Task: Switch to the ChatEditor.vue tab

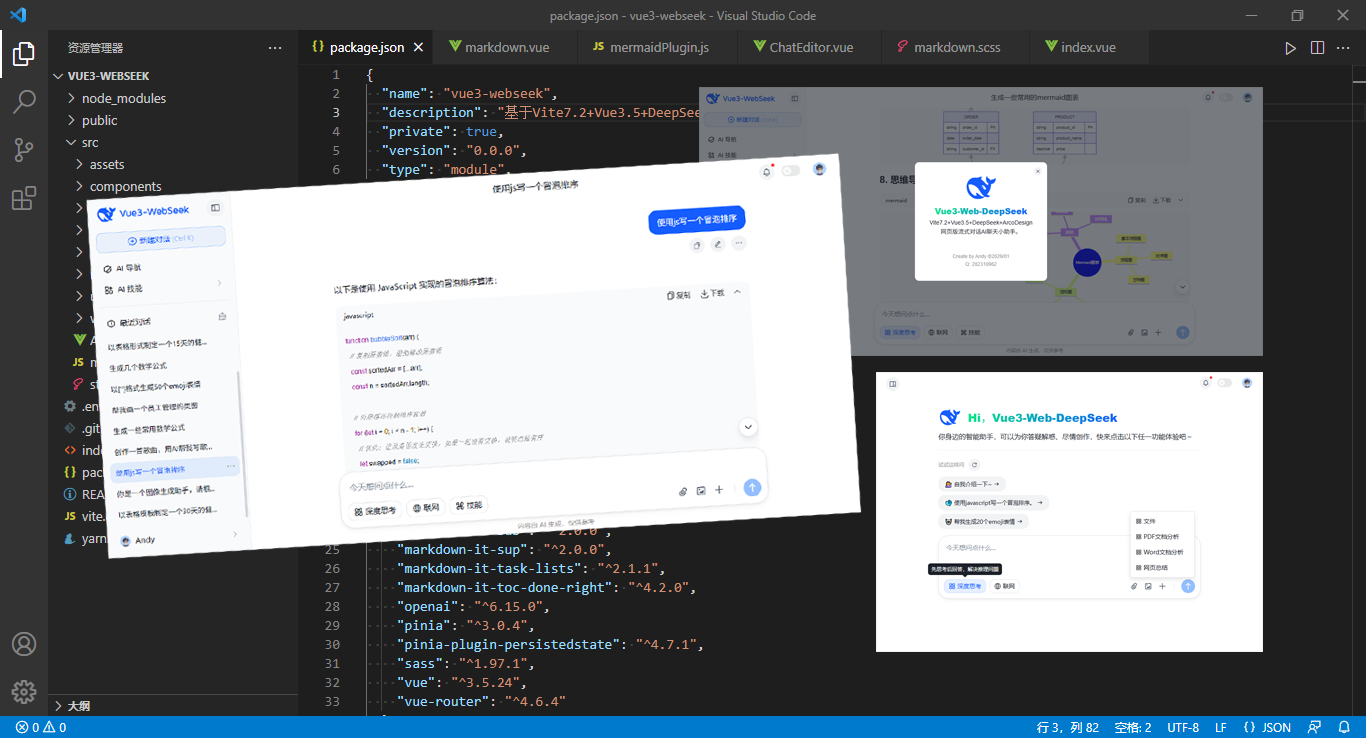Action: click(810, 47)
